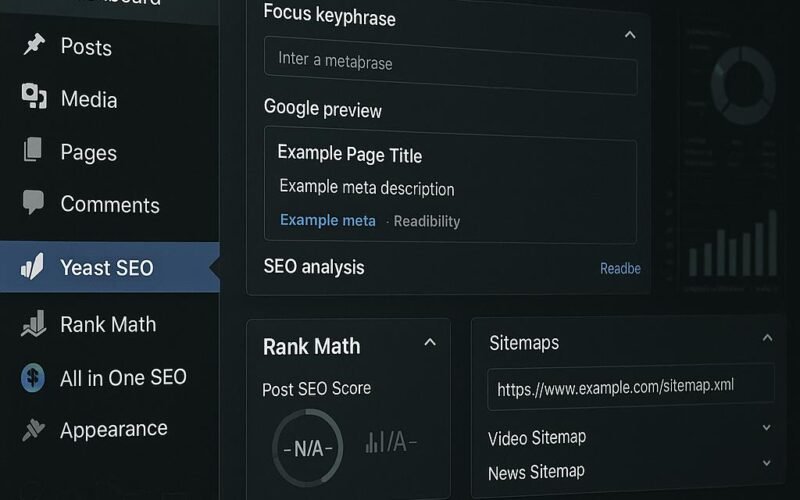Click the donut chart in background panel

click(x=743, y=85)
